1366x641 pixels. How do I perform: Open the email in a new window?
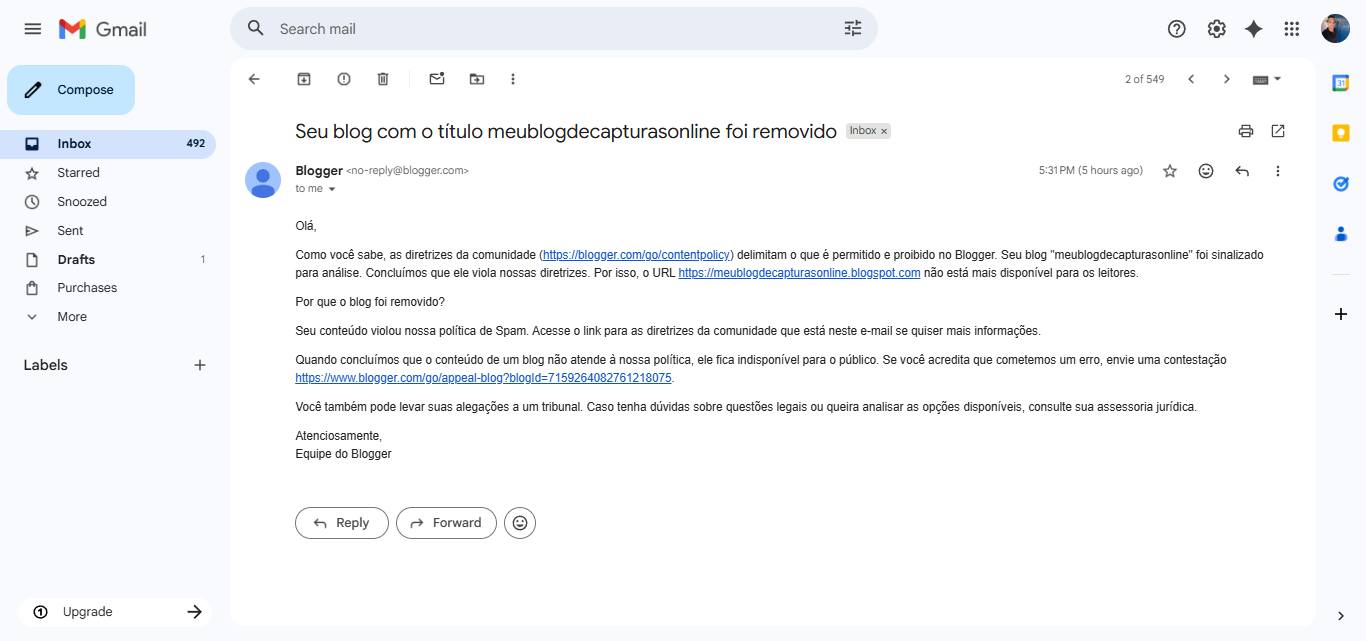coord(1278,131)
